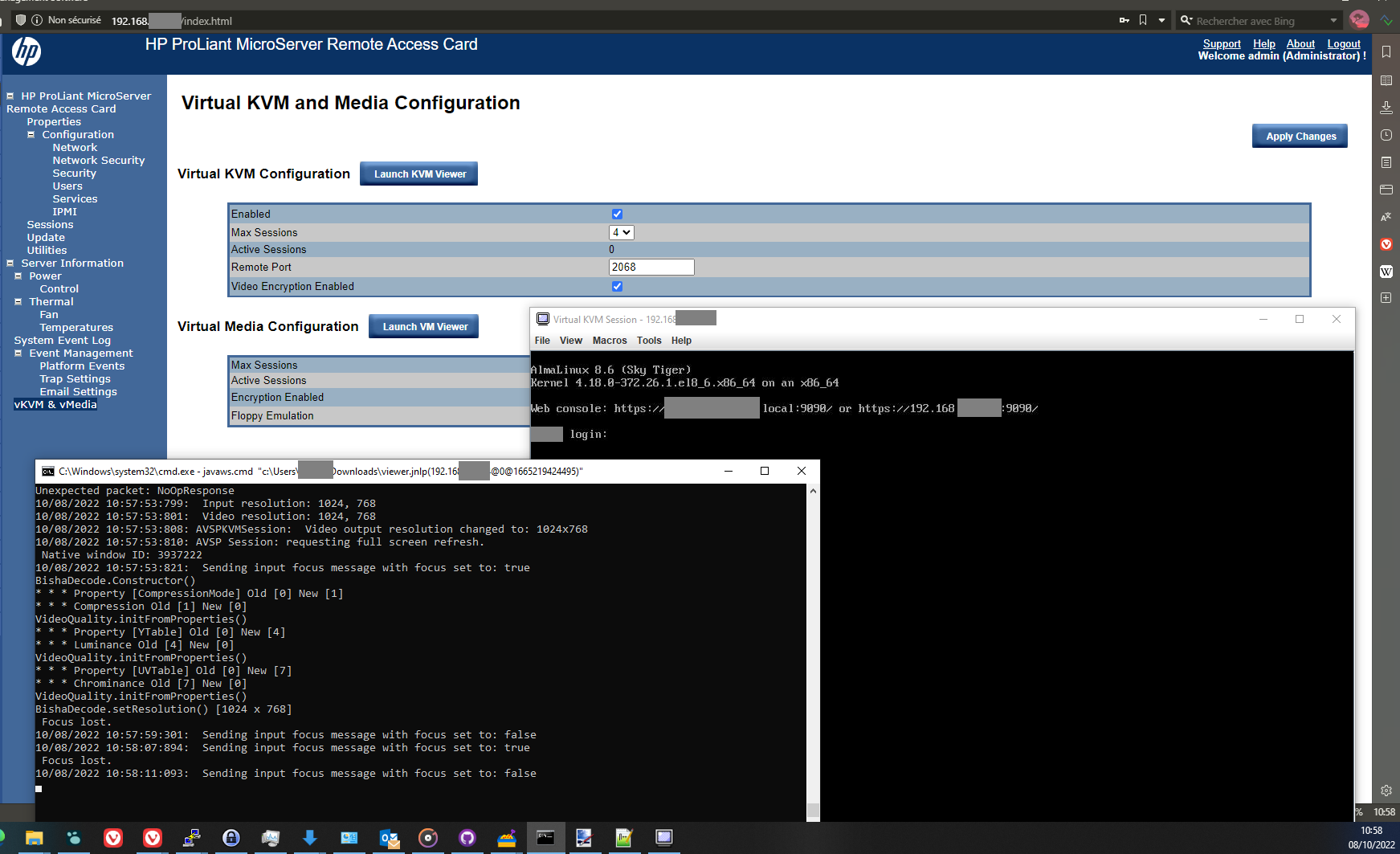The width and height of the screenshot is (1400, 854).
Task: Click Launch KVM Viewer button
Action: point(419,174)
